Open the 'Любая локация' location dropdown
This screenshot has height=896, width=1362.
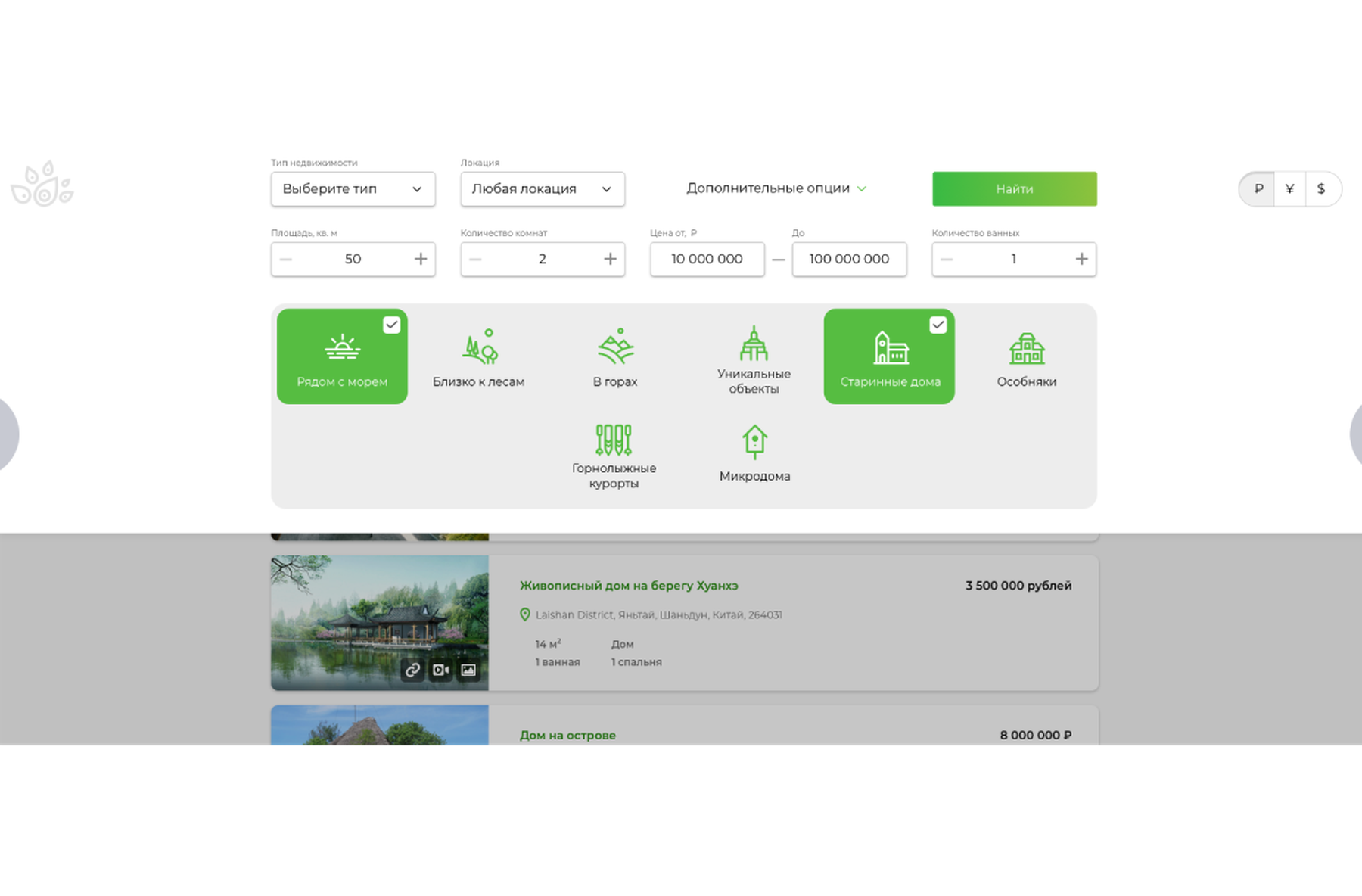543,189
